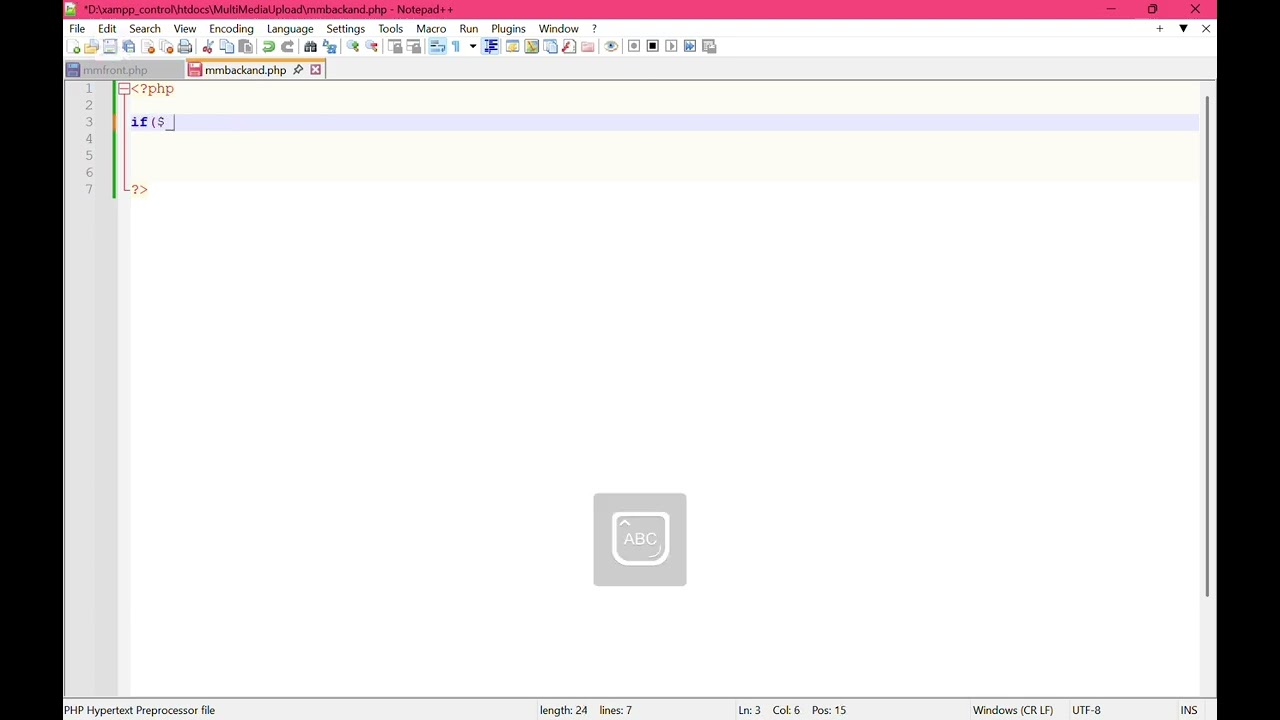The height and width of the screenshot is (720, 1280).
Task: Click the Open file toolbar icon
Action: 91,46
